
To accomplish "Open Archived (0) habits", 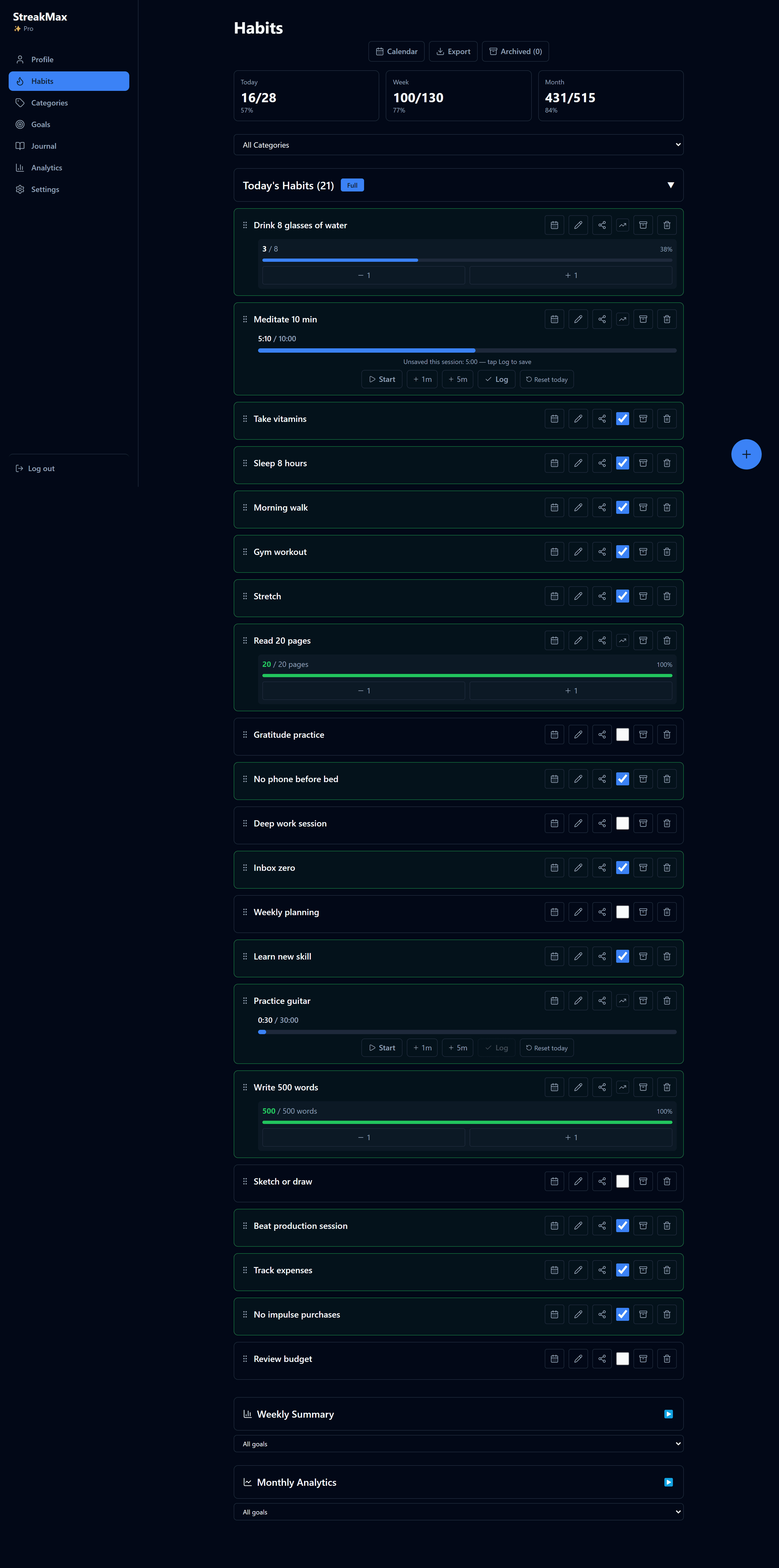I will [515, 52].
